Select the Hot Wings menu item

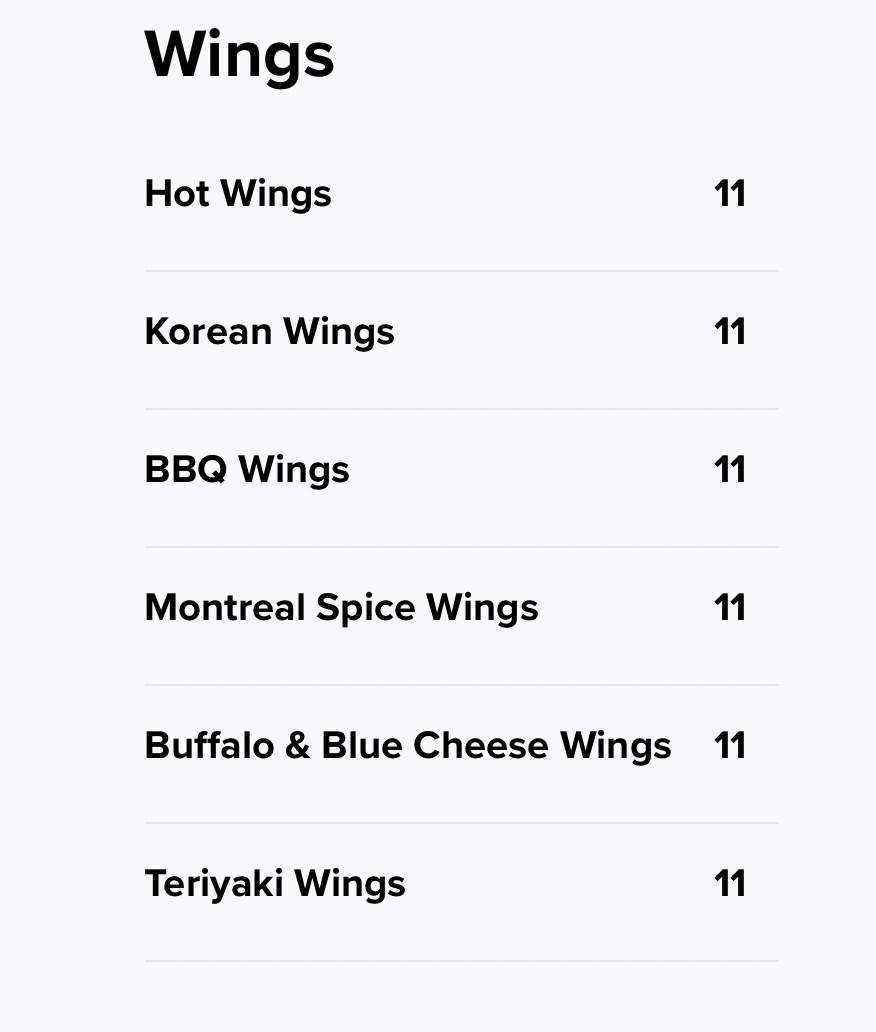[x=238, y=193]
